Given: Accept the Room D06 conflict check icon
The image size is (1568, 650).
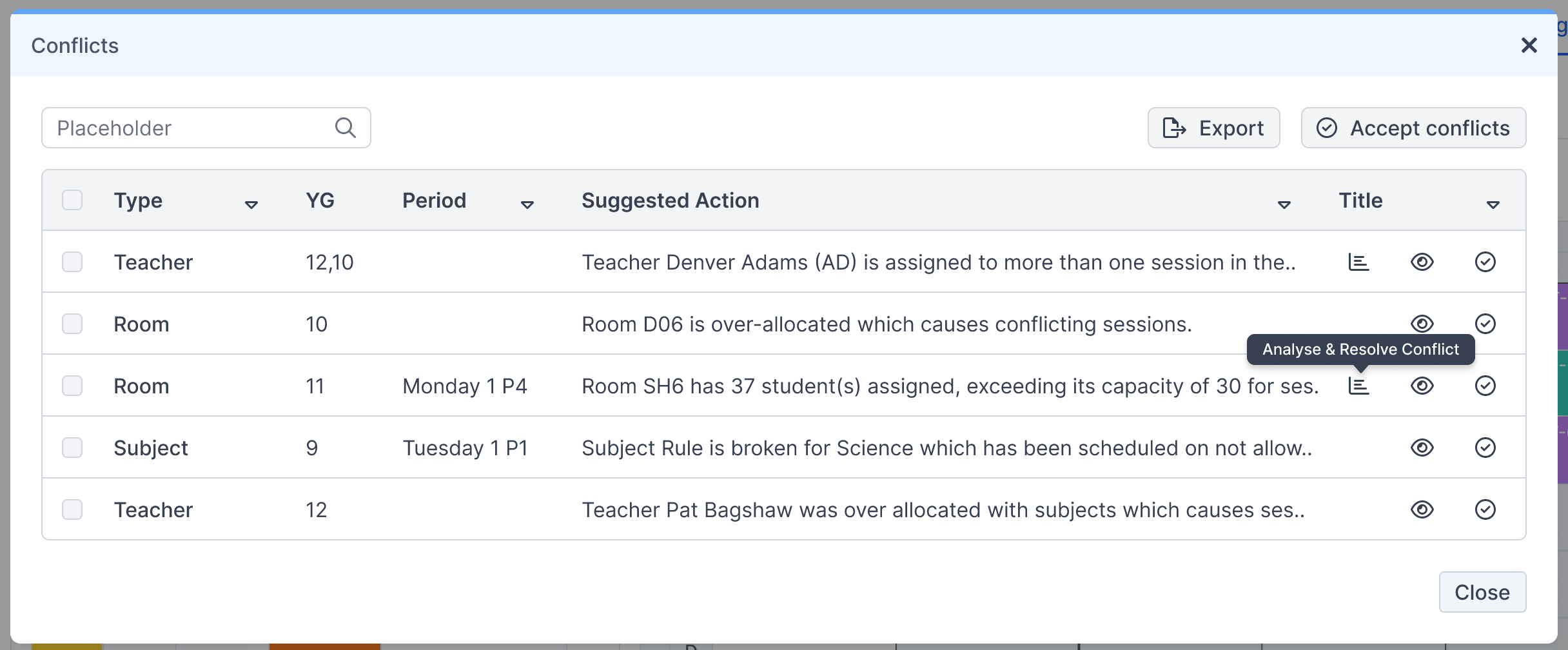Looking at the screenshot, I should (x=1485, y=324).
